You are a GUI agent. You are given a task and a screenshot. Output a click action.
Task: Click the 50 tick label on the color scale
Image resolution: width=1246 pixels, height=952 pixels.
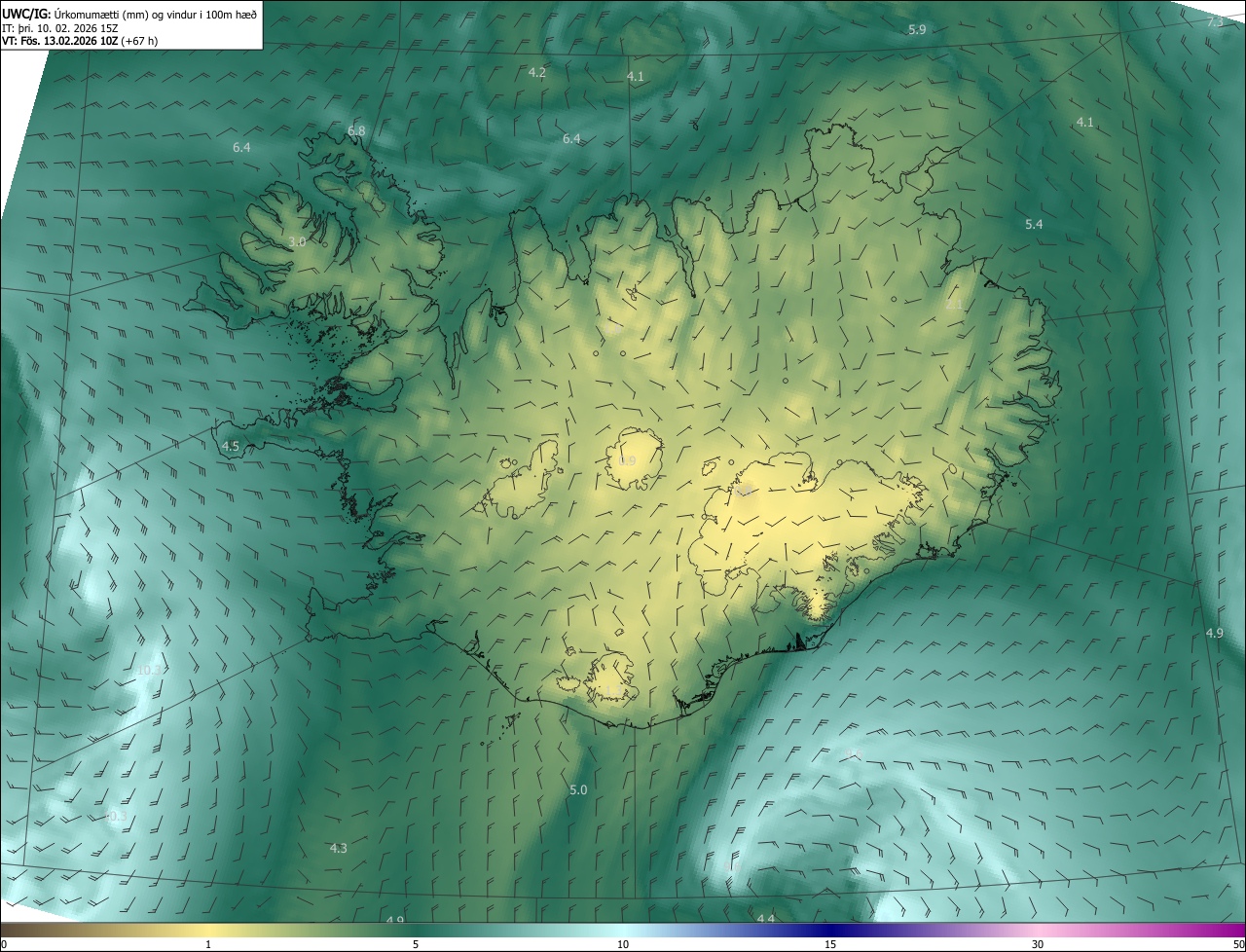coord(1238,945)
